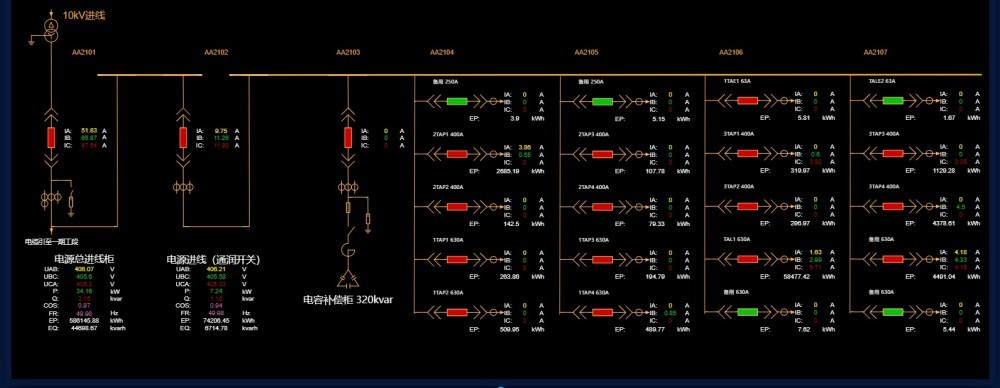
Task: Toggle the green 备用 630A breaker in AA2106
Action: [747, 312]
